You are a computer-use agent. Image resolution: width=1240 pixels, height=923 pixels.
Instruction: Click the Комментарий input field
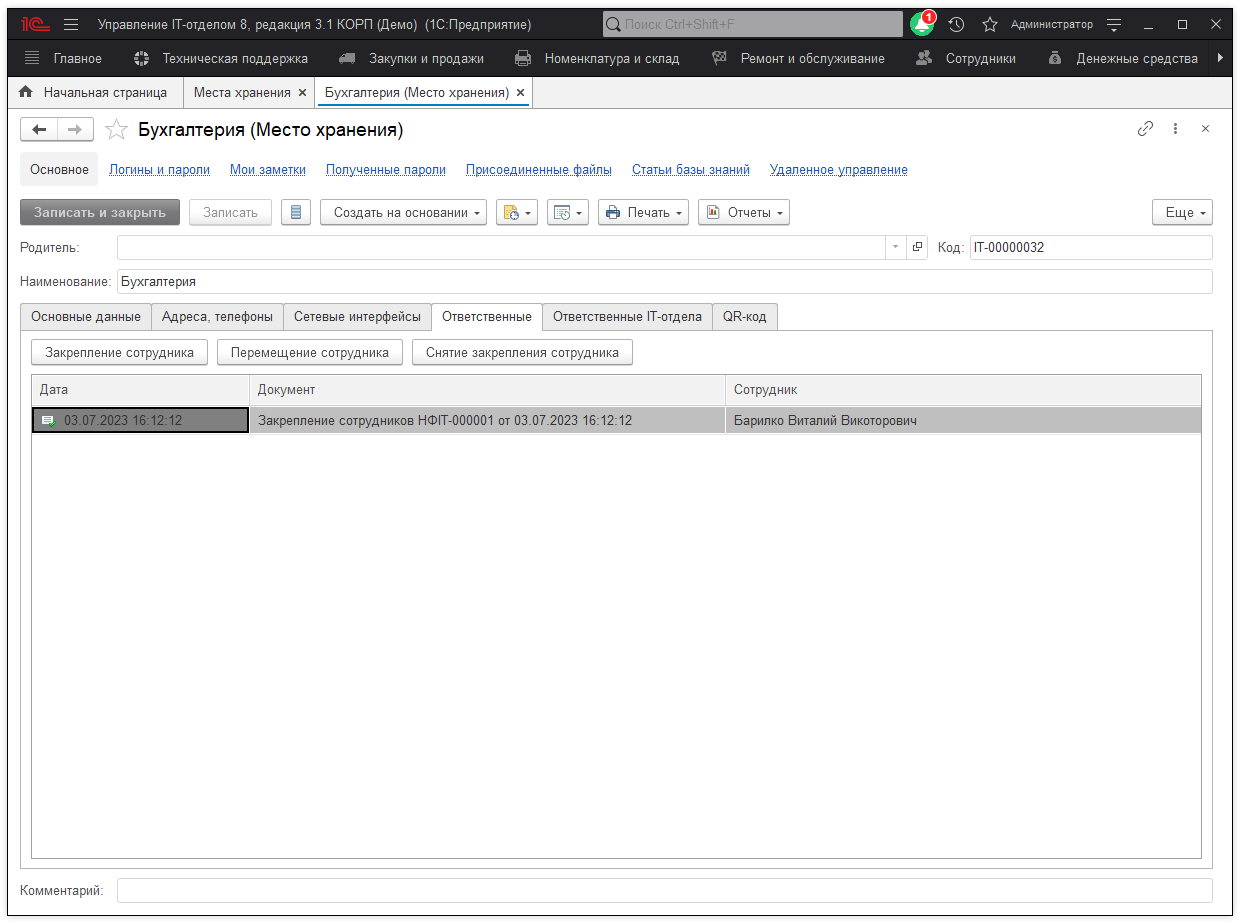[664, 890]
